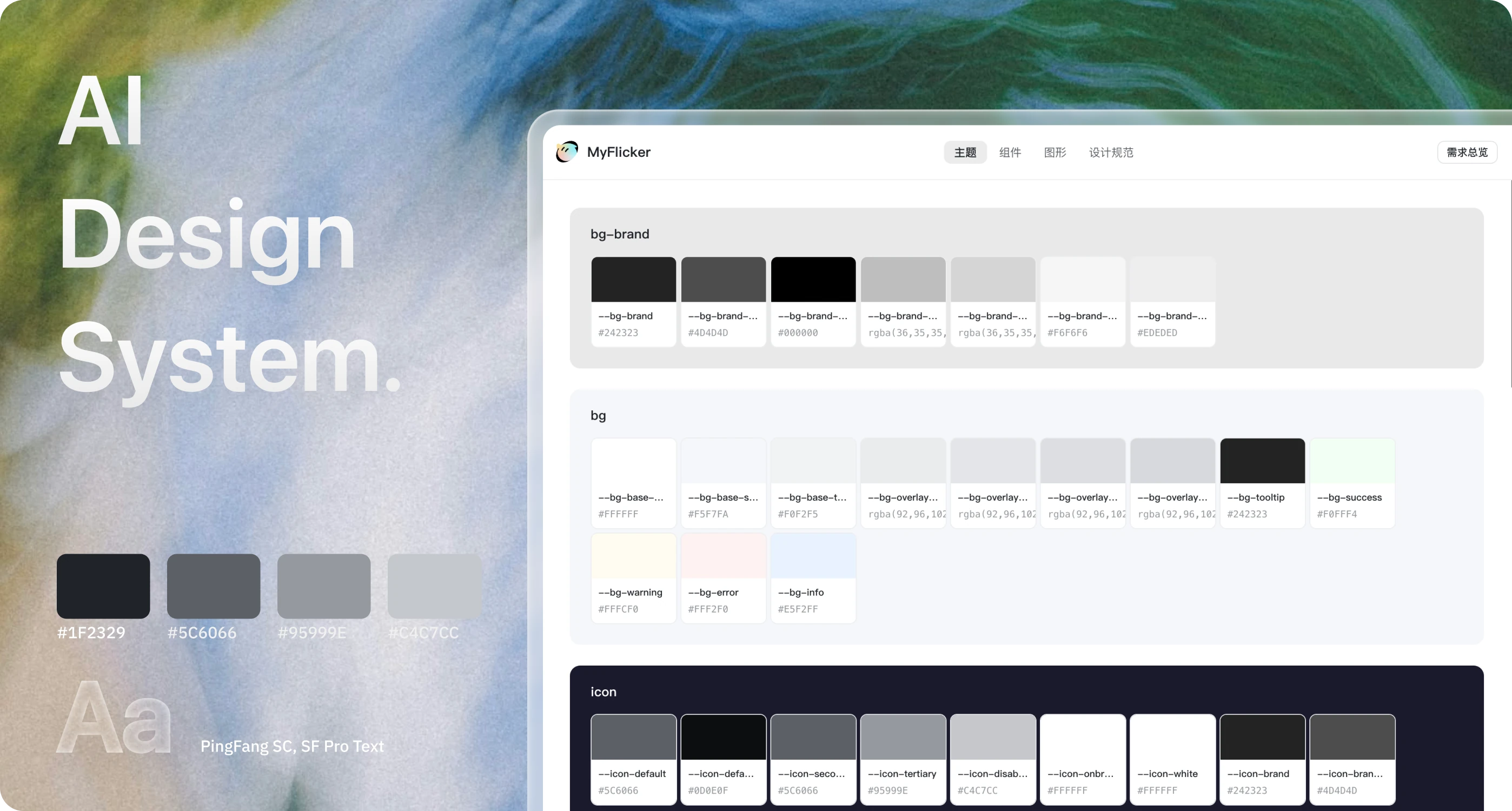The height and width of the screenshot is (811, 1512).
Task: Select the --bg-warning swatch
Action: pos(633,578)
